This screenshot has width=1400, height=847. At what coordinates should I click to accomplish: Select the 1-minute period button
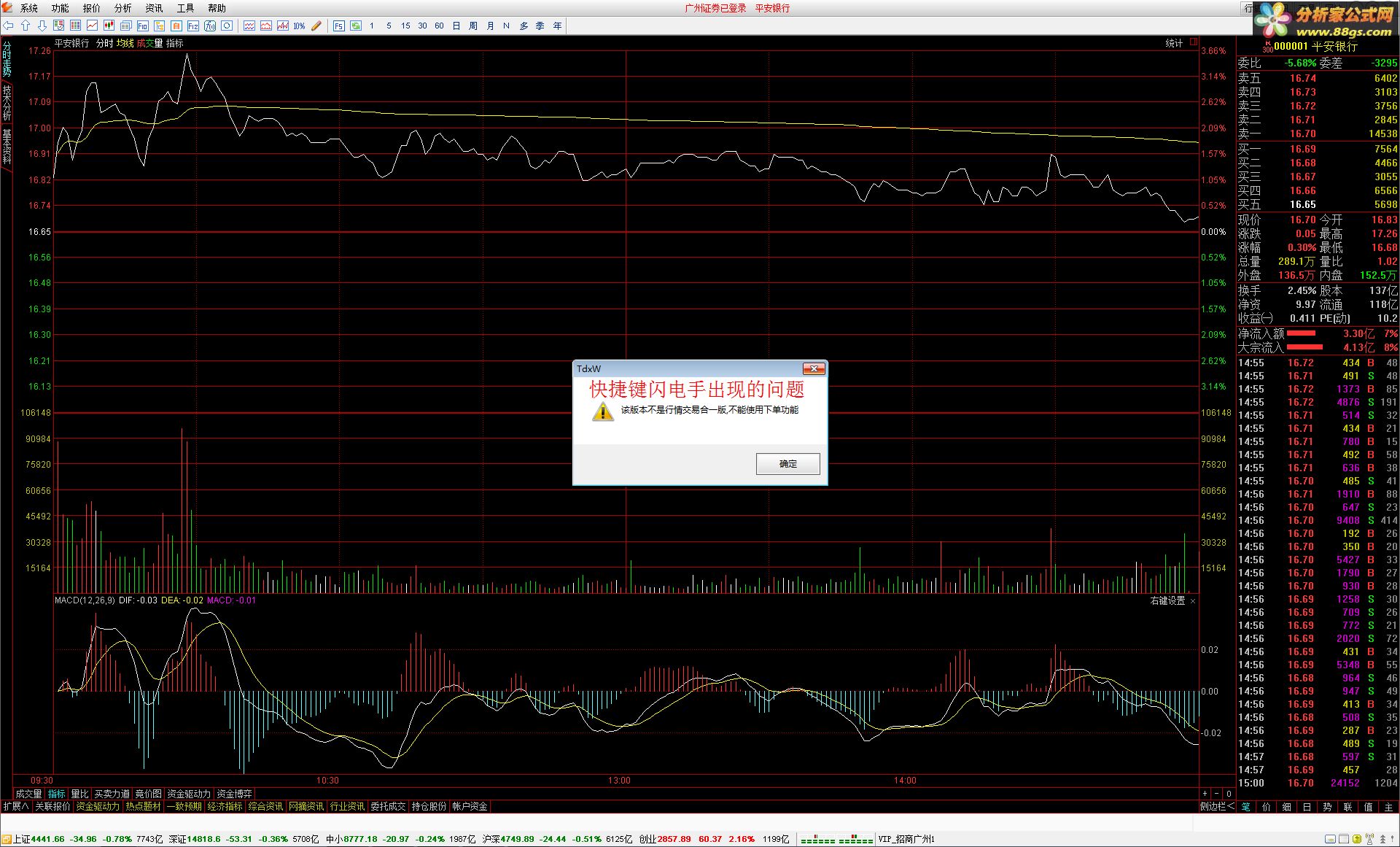pos(372,26)
